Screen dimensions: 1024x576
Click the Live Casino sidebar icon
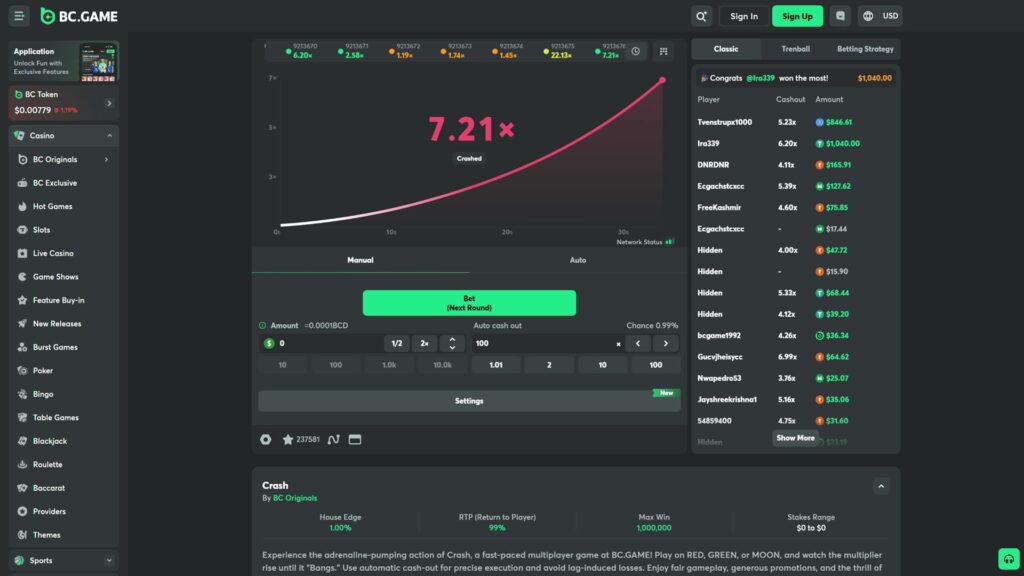(22, 253)
